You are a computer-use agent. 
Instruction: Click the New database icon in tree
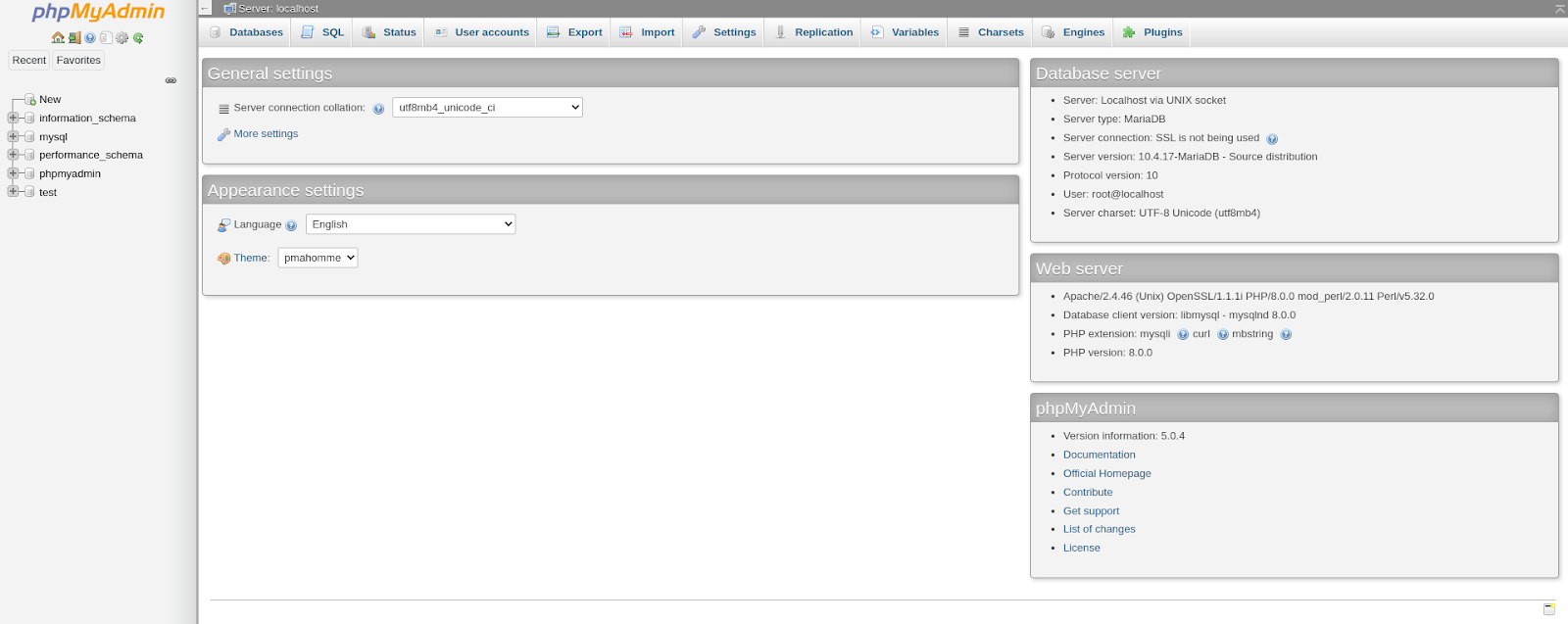tap(30, 100)
